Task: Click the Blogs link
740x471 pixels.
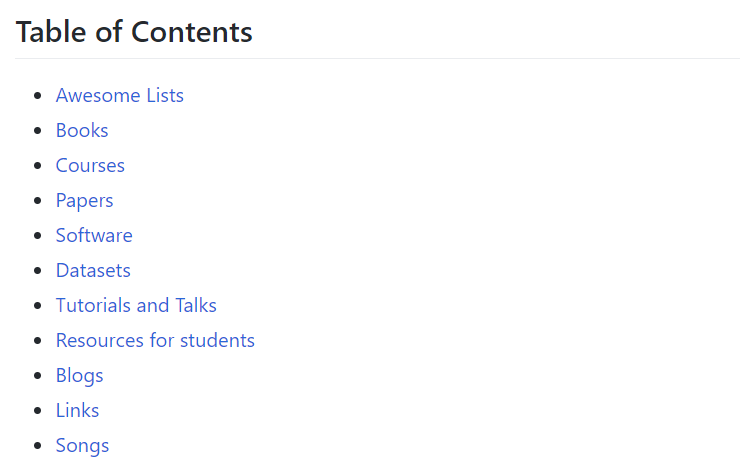Action: [x=79, y=376]
